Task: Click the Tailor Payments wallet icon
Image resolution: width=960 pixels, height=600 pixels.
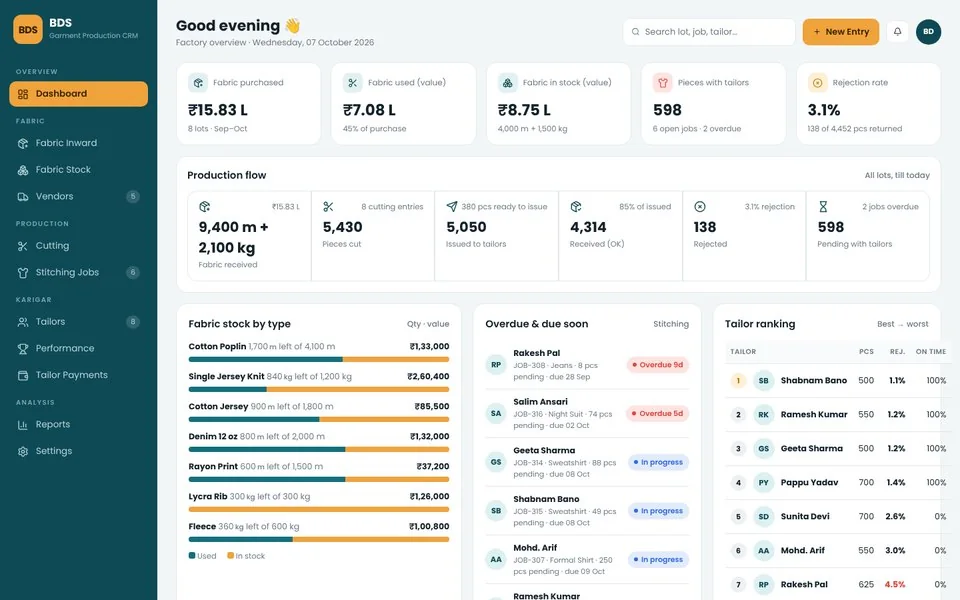Action: [23, 375]
